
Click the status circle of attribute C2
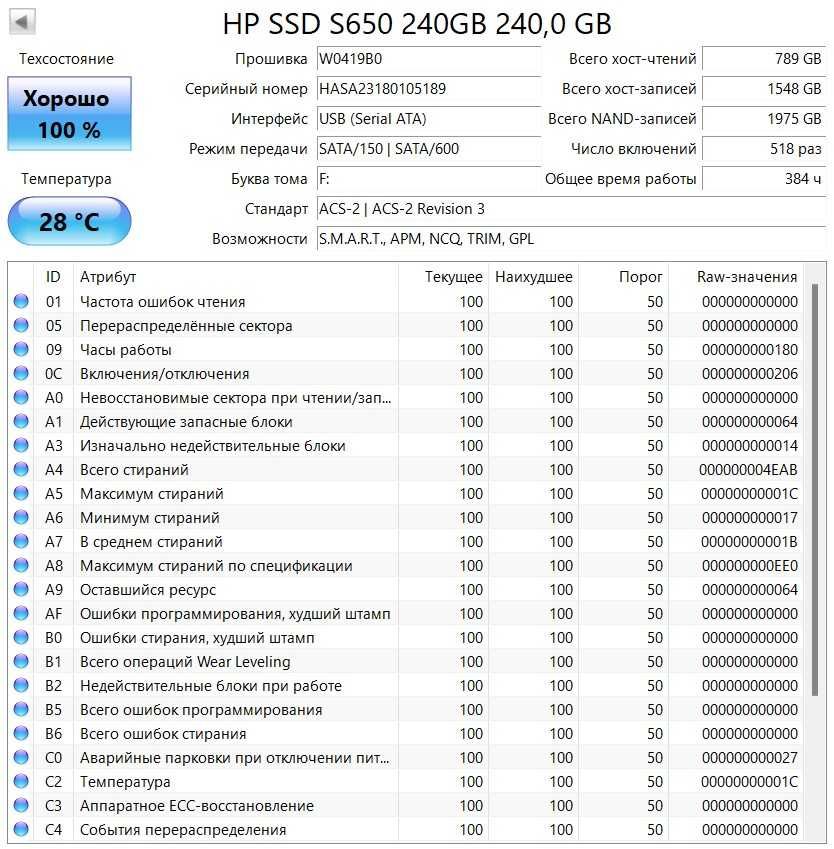pyautogui.click(x=21, y=781)
